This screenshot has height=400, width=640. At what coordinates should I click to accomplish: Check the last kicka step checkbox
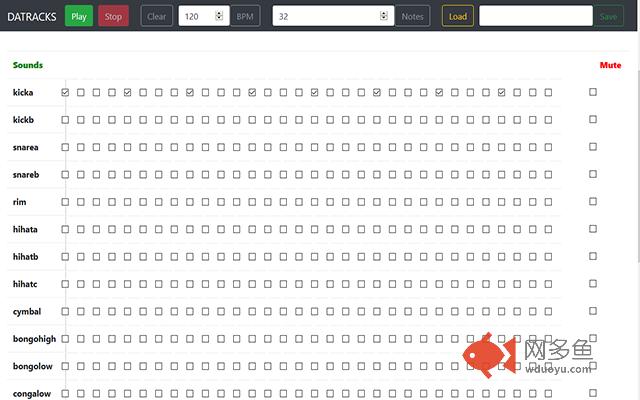point(548,93)
